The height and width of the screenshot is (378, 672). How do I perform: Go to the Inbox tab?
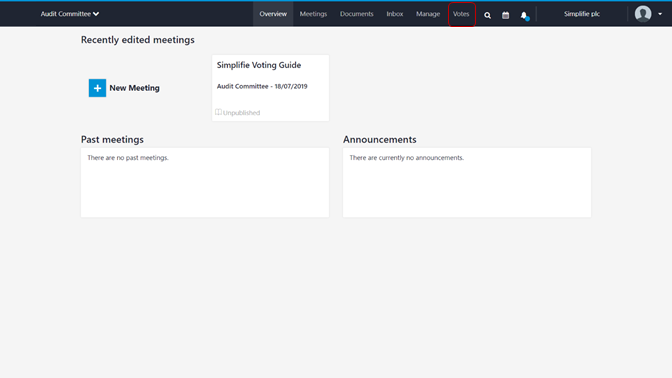point(395,14)
